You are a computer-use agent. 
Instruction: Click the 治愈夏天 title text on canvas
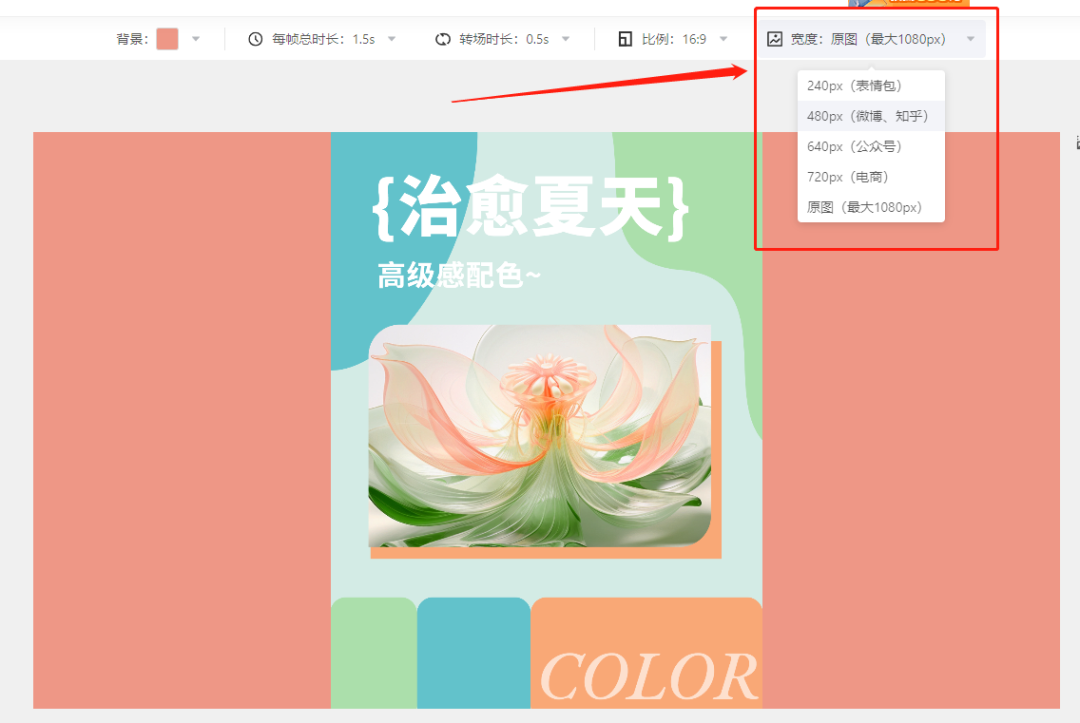(x=530, y=208)
